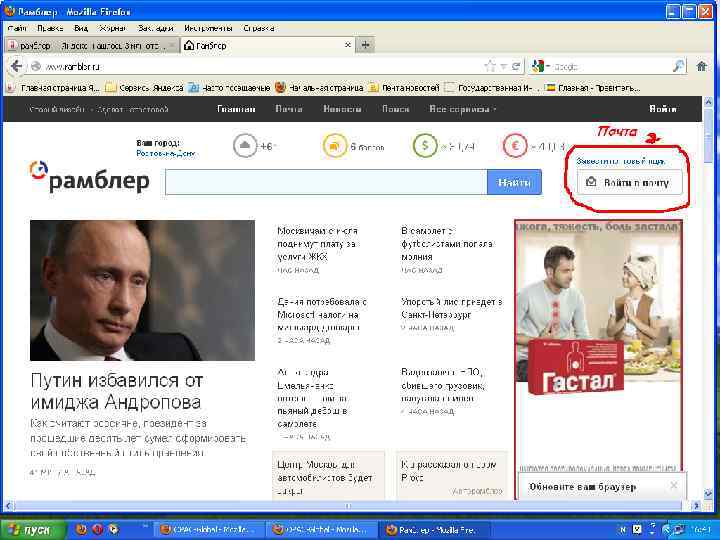Open the Лента новостей feed bookmark
Screen dimensions: 720x540
404,88
